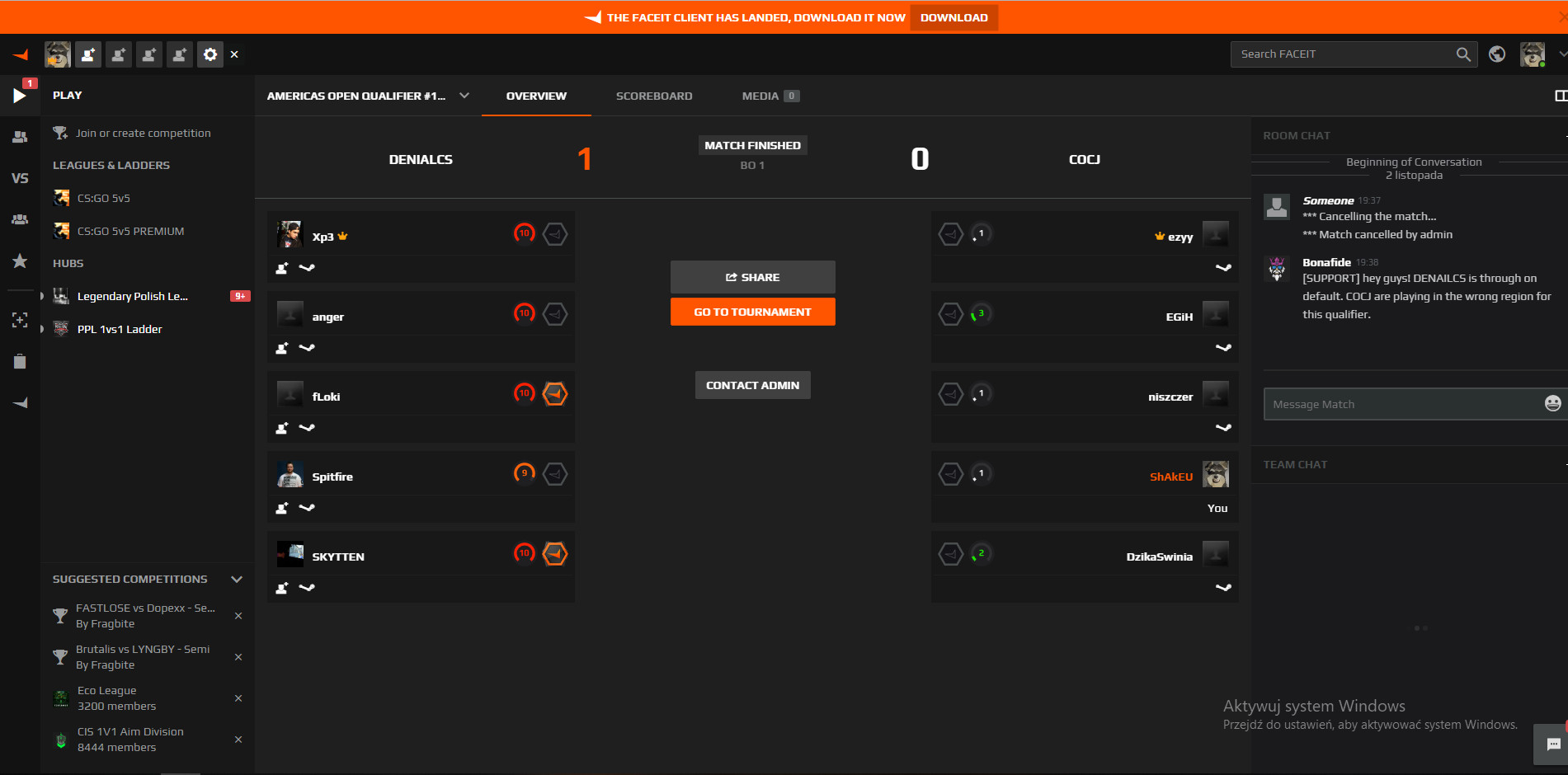Open the globe language icon
This screenshot has width=1568, height=775.
(1497, 54)
